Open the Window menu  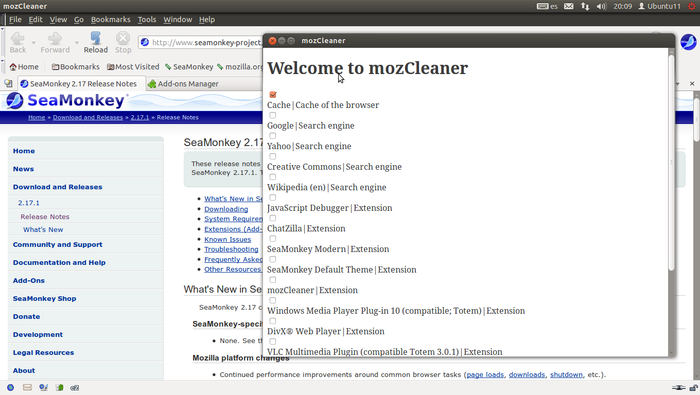click(x=177, y=20)
